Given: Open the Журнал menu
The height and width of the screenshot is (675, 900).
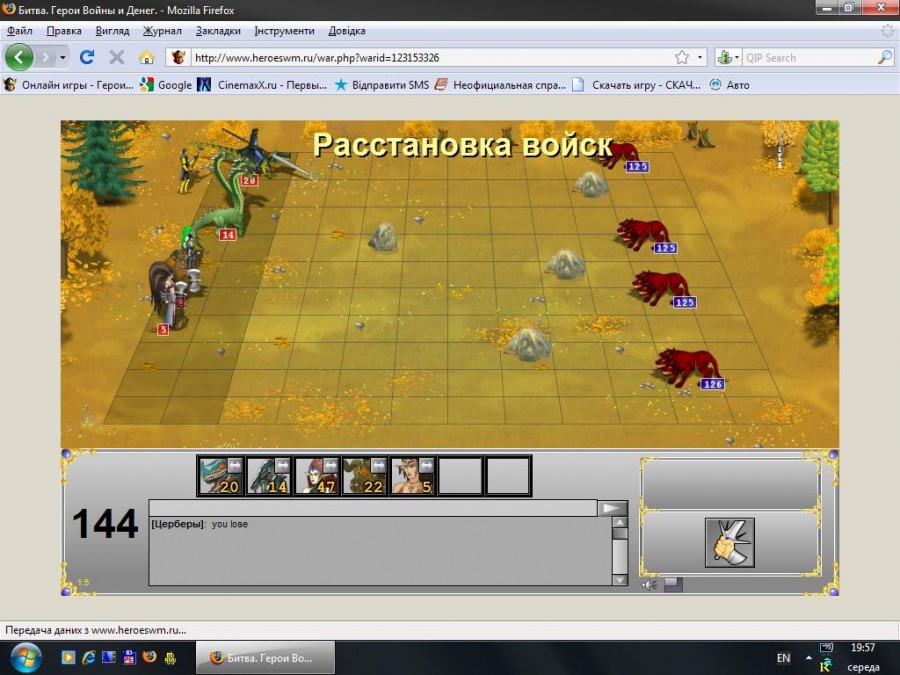Looking at the screenshot, I should click(x=162, y=31).
